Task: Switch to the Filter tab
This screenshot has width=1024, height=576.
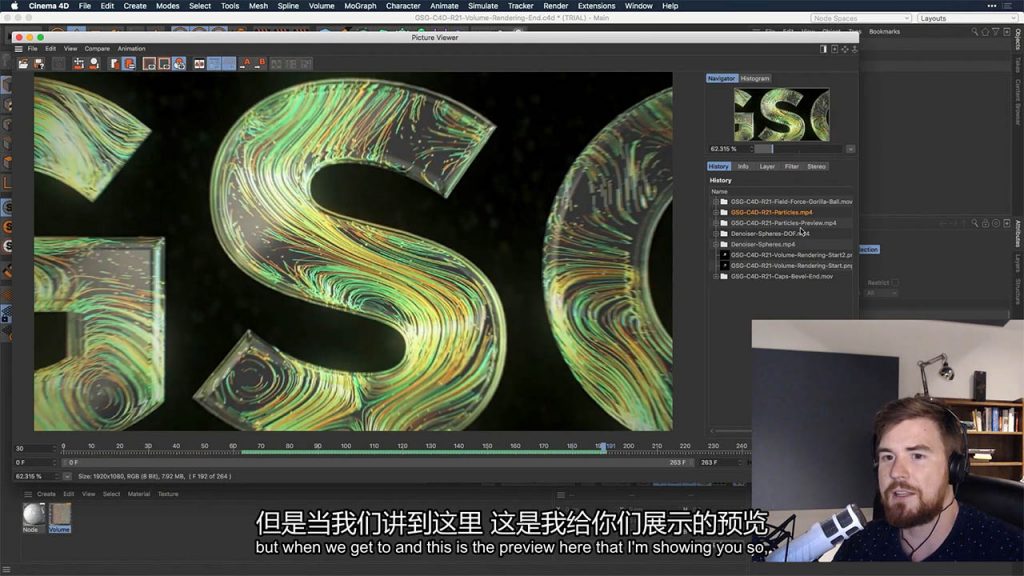Action: coord(792,167)
